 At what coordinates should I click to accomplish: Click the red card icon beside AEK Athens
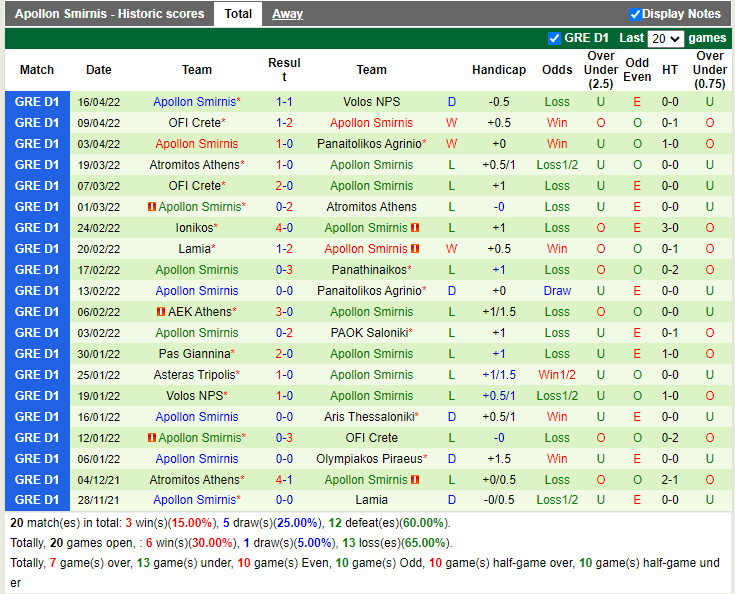tap(160, 312)
